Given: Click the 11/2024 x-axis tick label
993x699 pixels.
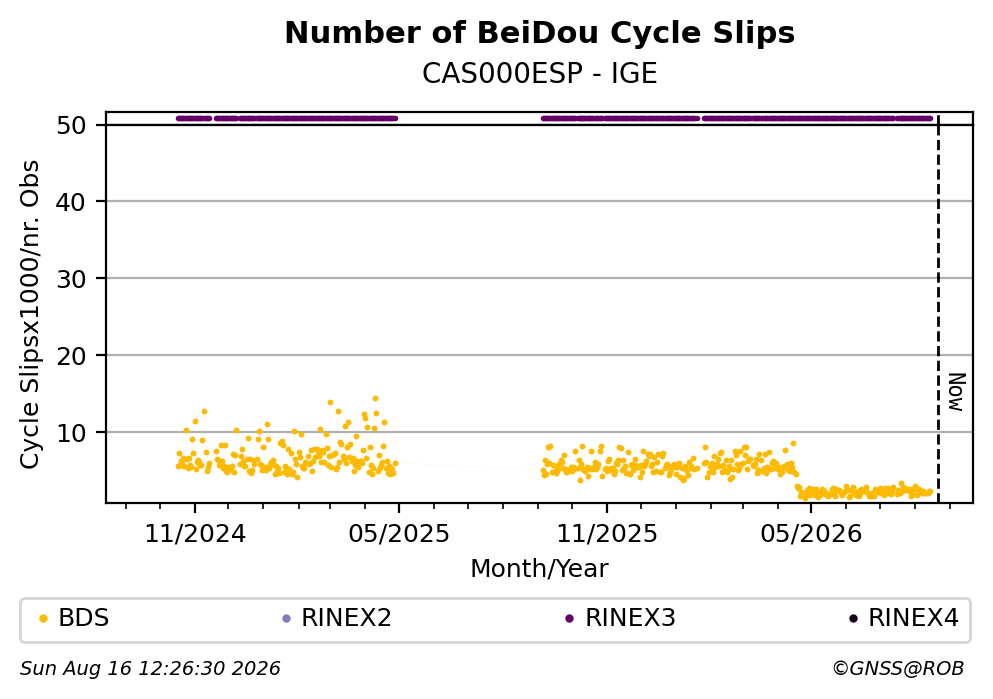Looking at the screenshot, I should 195,534.
